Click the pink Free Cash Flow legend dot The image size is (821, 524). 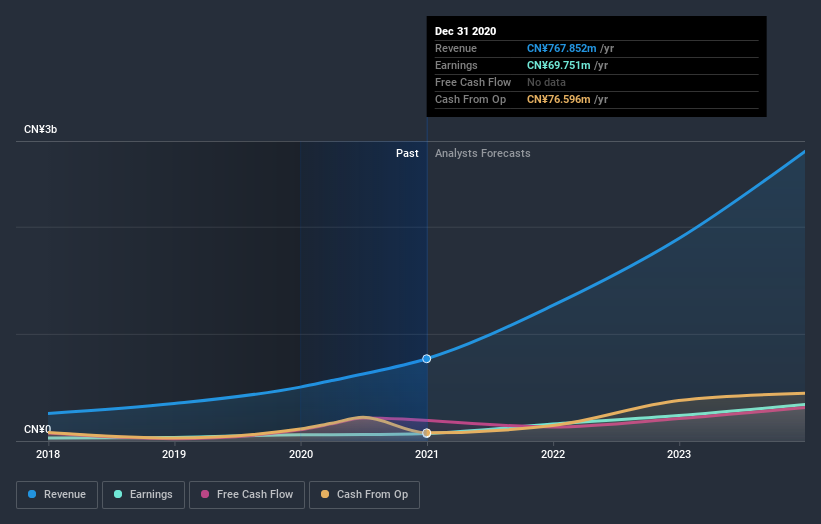pos(205,494)
